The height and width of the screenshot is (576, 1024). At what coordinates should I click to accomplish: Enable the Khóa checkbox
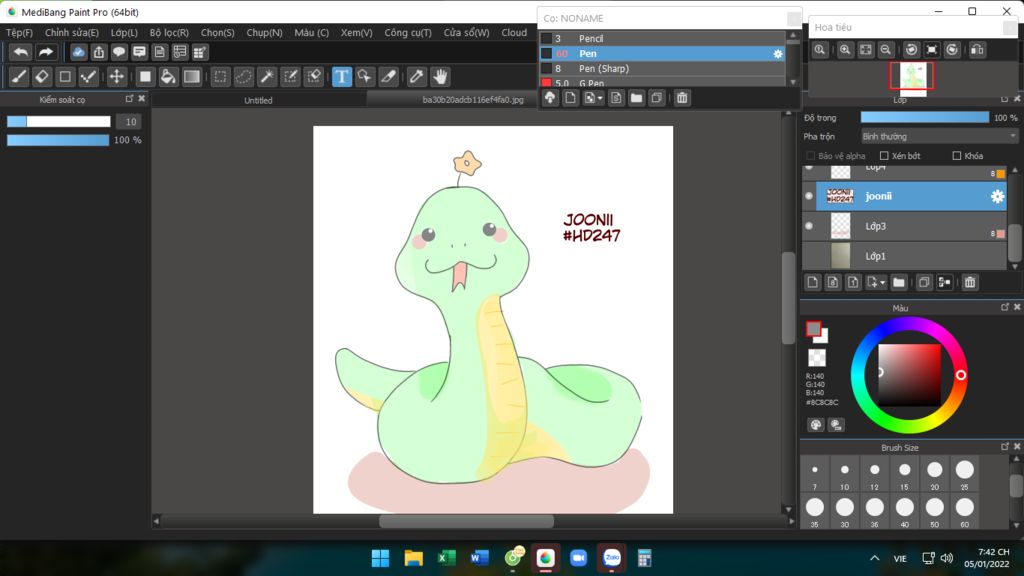(957, 155)
